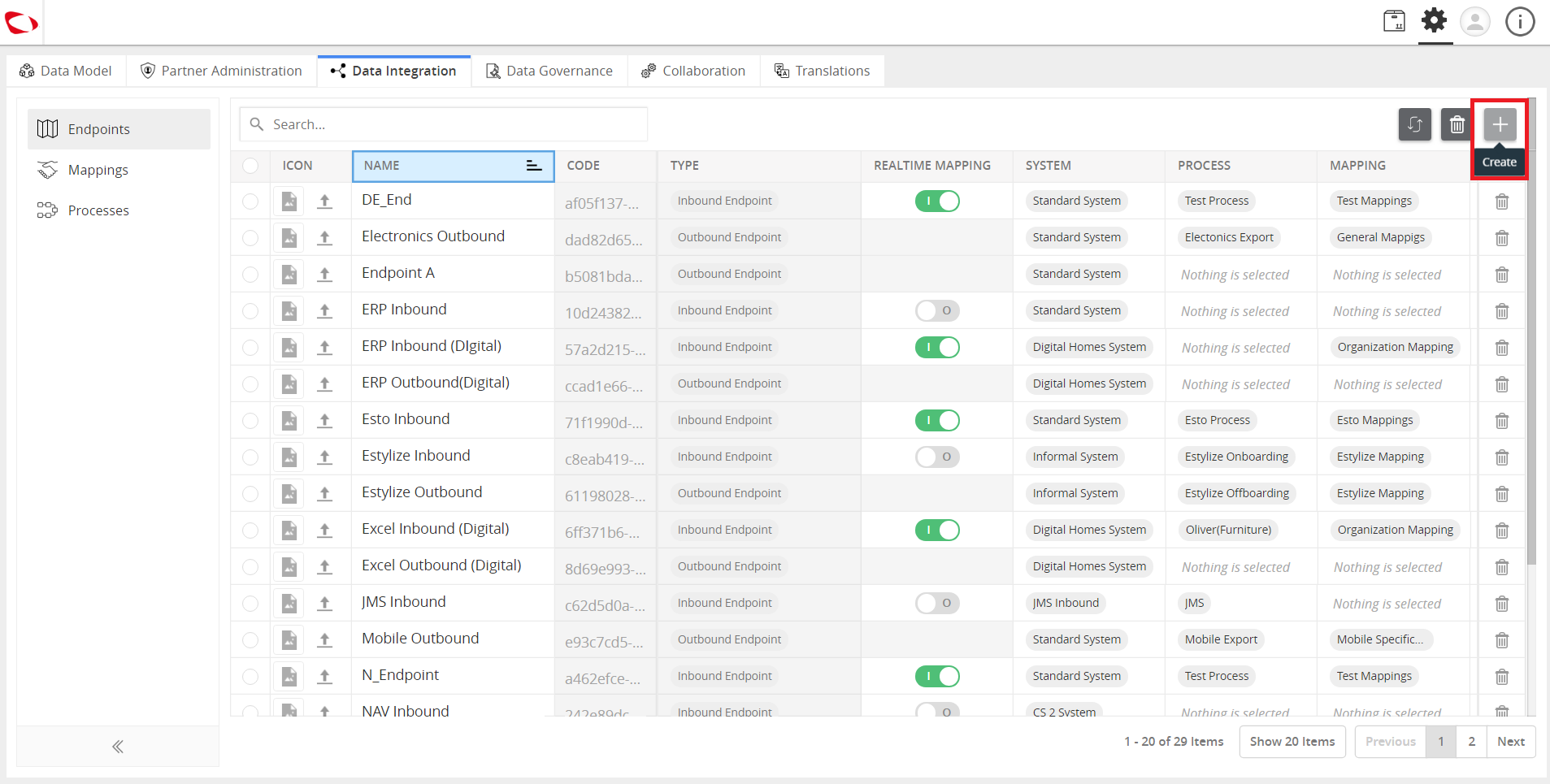Delete the ERP Inbound row via trash
Screen dimensions: 1550x784
(x=1502, y=311)
